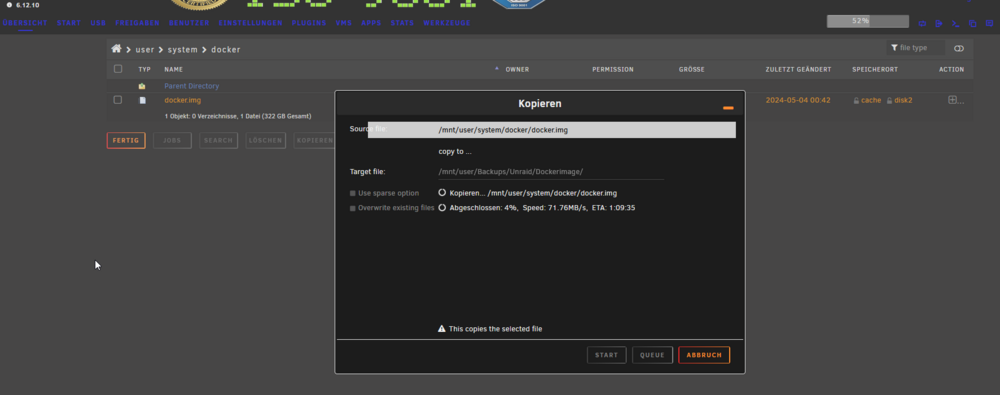This screenshot has width=1000, height=395.
Task: Click the 'disk2' storage location label
Action: (903, 100)
